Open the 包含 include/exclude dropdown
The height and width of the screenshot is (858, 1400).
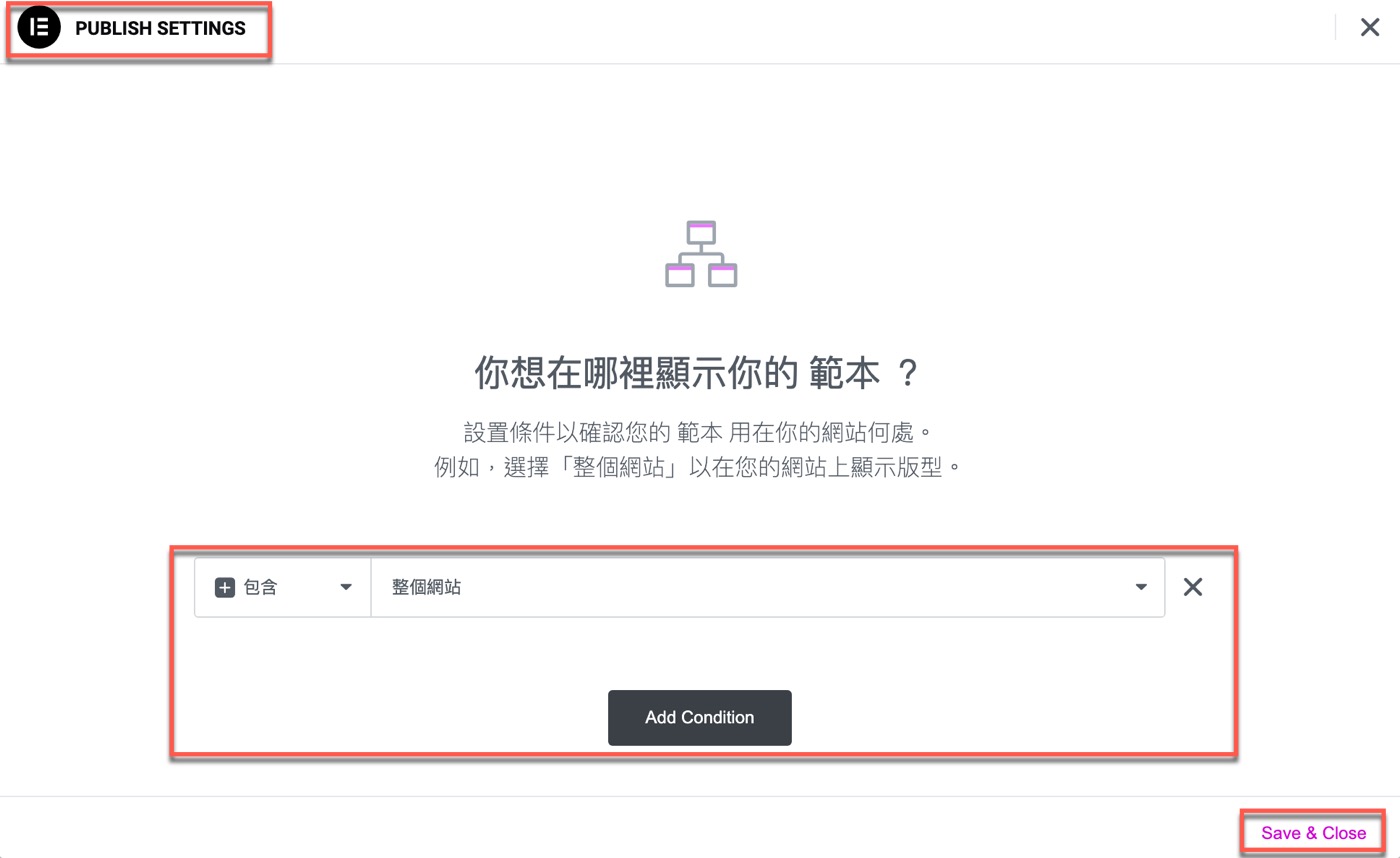click(283, 587)
